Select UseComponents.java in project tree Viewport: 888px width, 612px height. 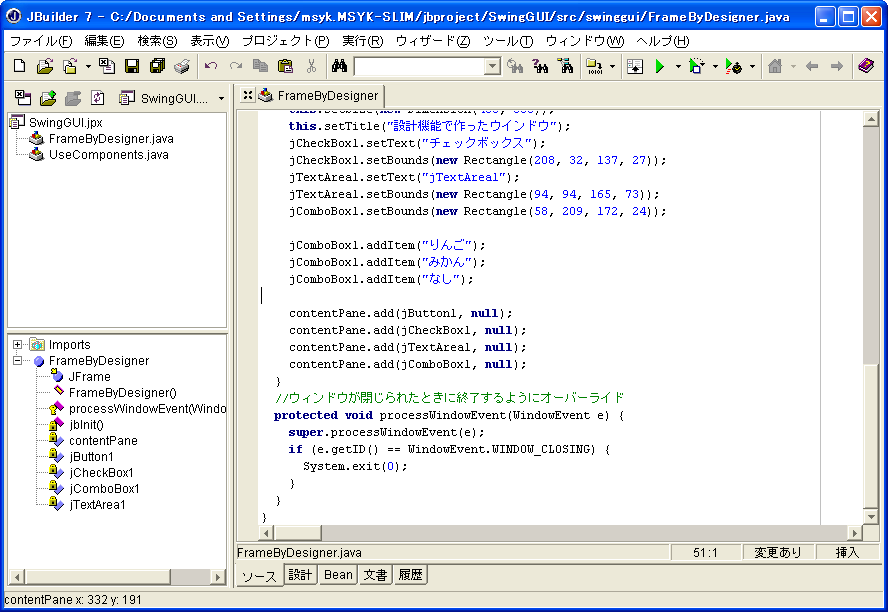(x=108, y=155)
